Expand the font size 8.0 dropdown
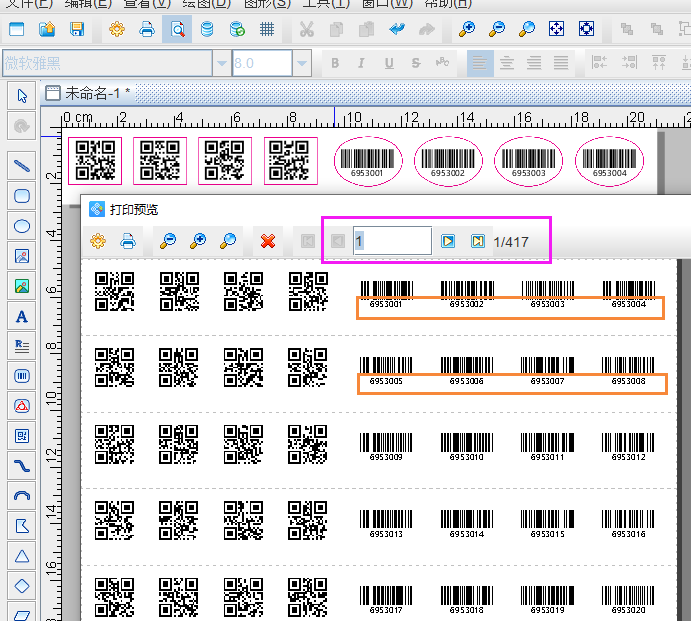The image size is (691, 621). coord(303,64)
